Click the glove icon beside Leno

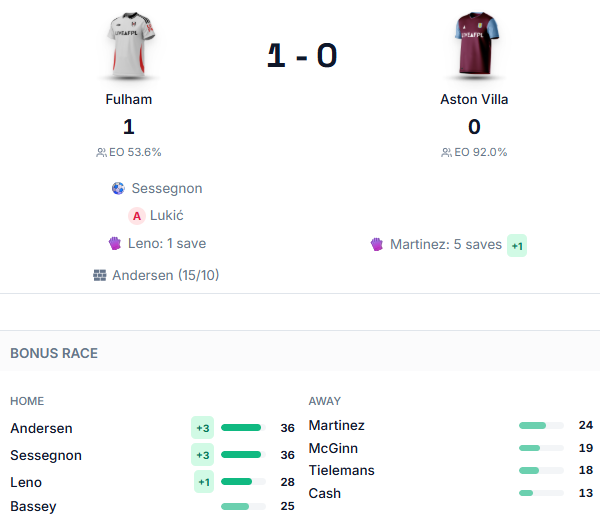[115, 243]
